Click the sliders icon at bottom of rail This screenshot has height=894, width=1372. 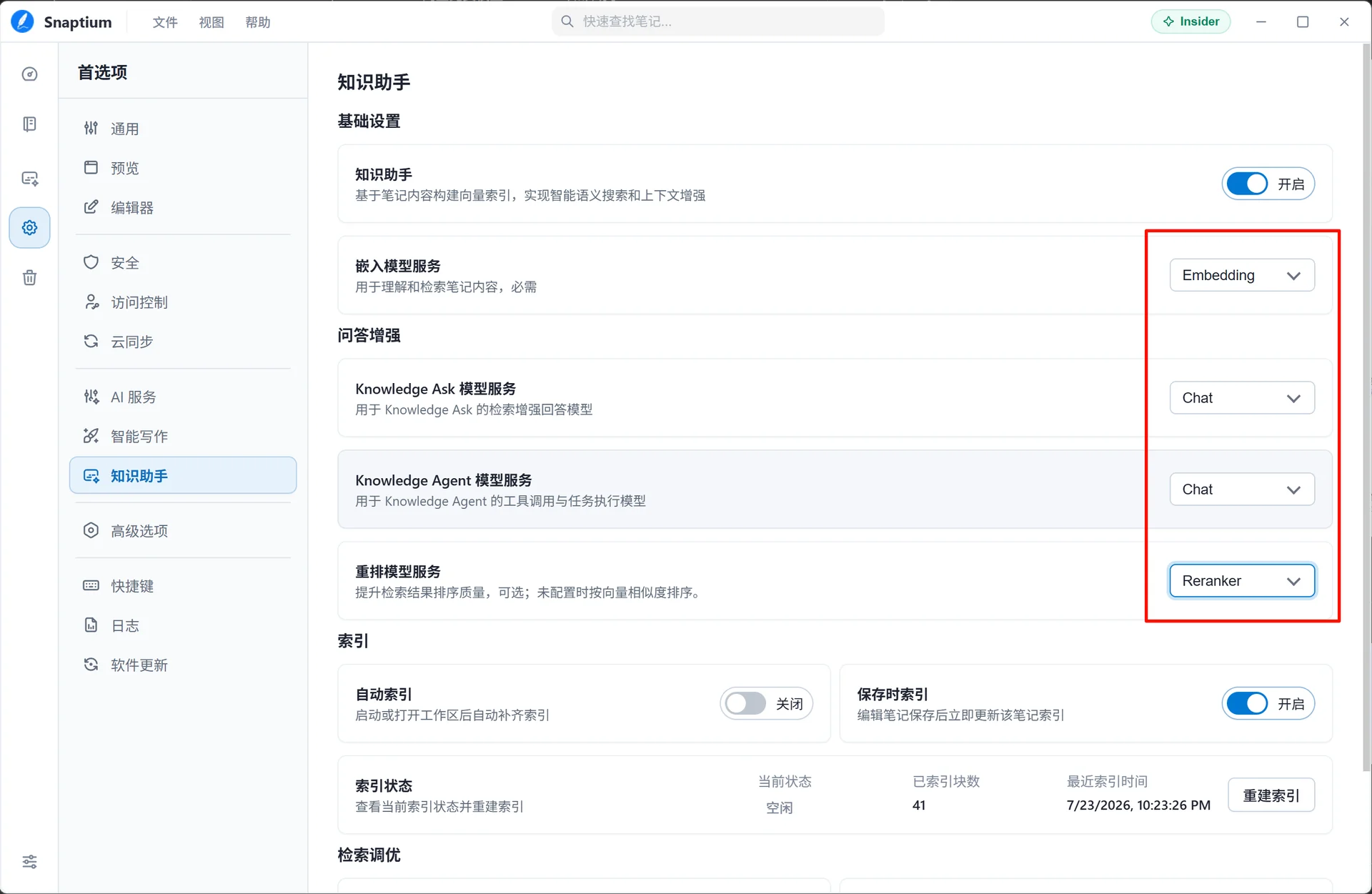(29, 862)
